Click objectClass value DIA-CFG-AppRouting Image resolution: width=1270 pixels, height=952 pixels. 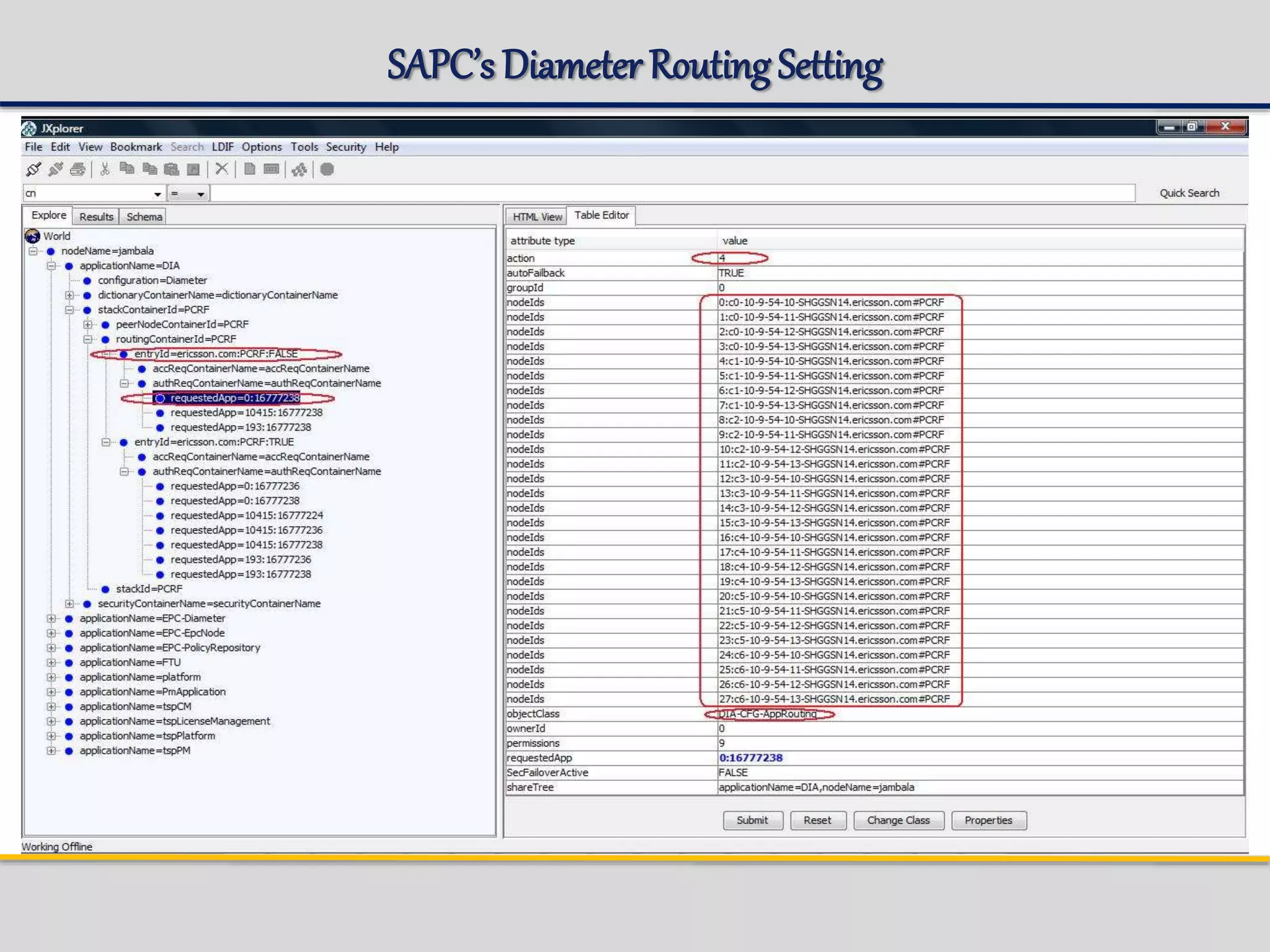click(768, 714)
